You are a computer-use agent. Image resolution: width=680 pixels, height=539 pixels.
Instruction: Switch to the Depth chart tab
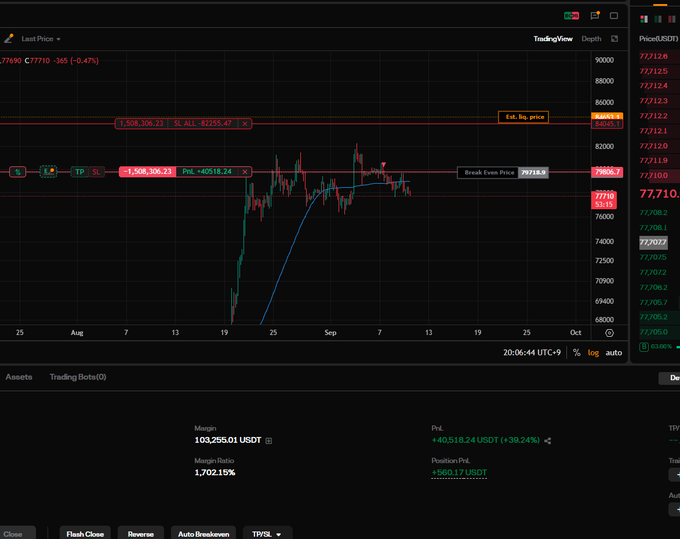pos(591,39)
